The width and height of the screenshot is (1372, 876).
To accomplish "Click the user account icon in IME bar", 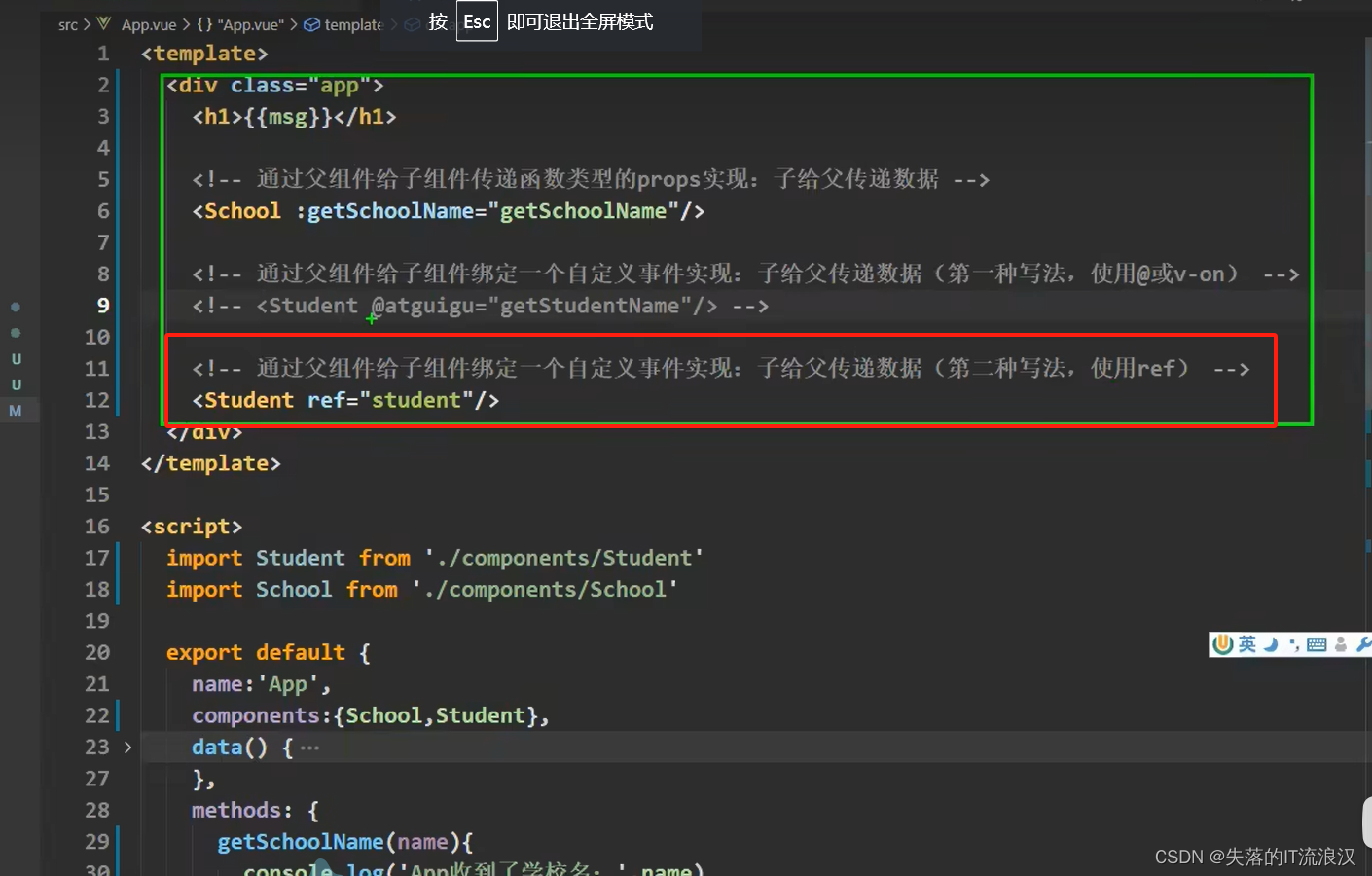I will click(x=1341, y=644).
